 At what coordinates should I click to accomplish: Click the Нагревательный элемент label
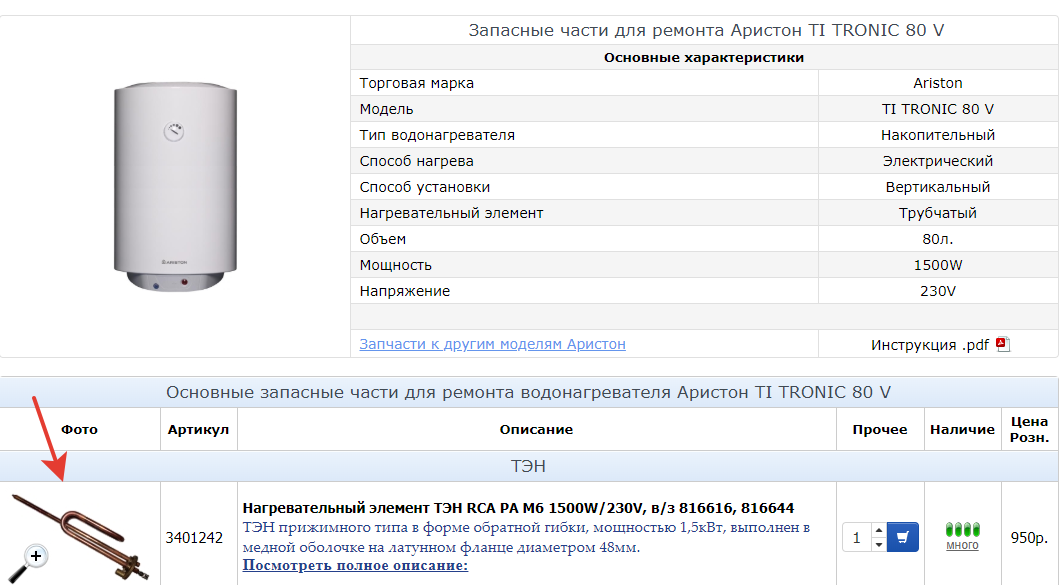(x=451, y=213)
